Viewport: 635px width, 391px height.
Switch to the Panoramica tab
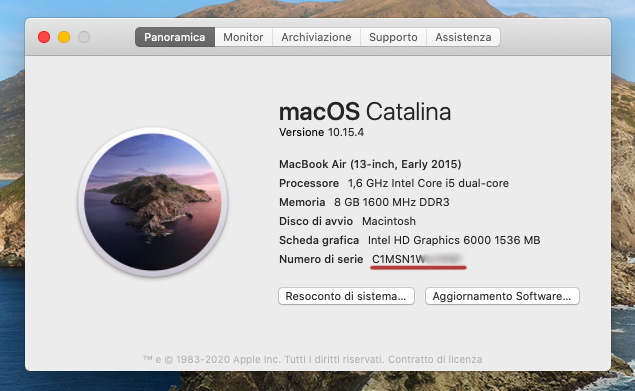tap(175, 37)
